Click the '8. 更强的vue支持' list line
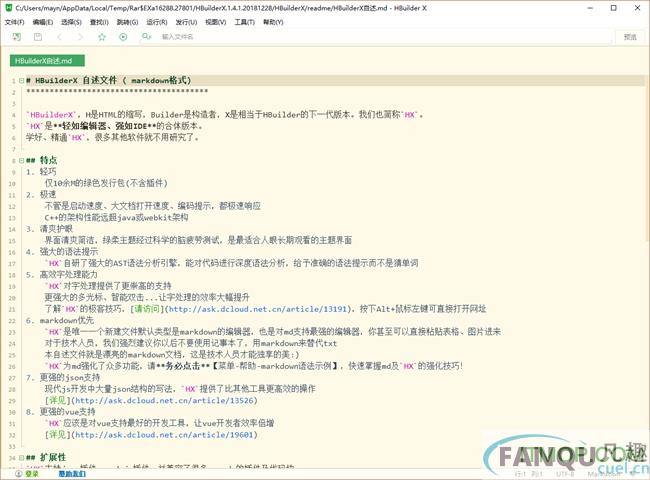 pos(61,412)
